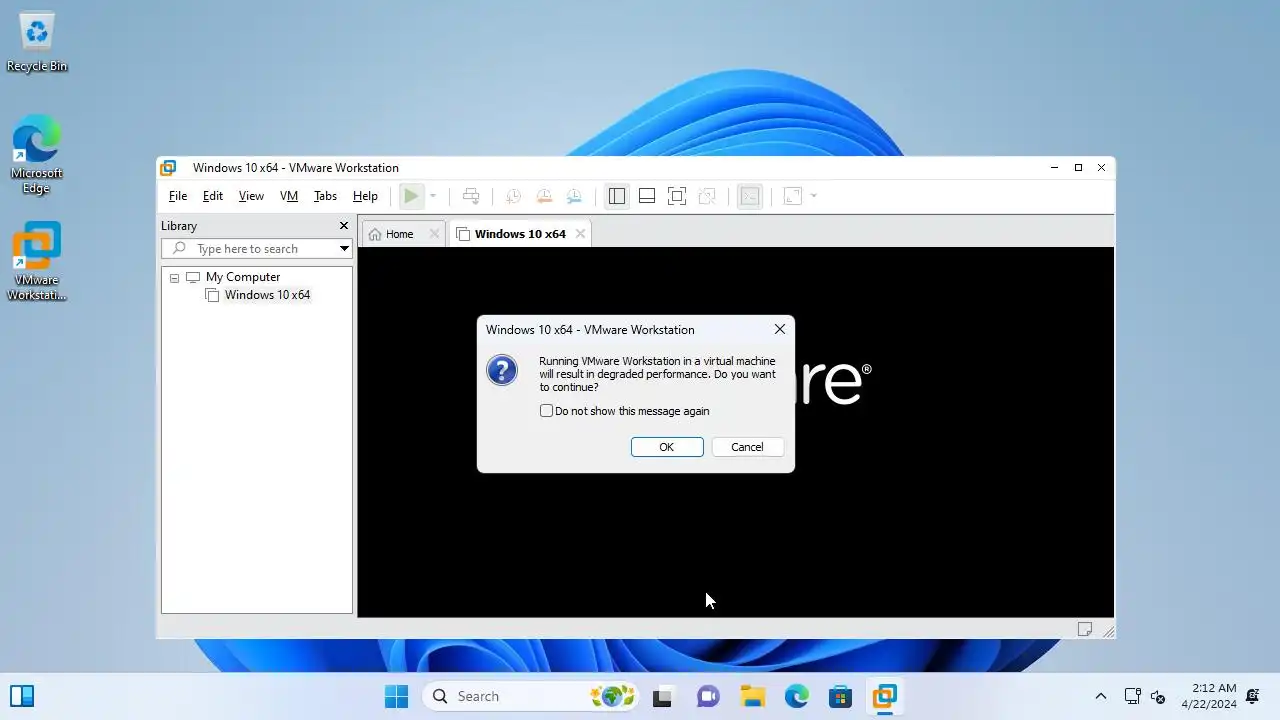Click the Send Ctrl+Alt+Del toolbar icon
1280x720 pixels.
(471, 196)
